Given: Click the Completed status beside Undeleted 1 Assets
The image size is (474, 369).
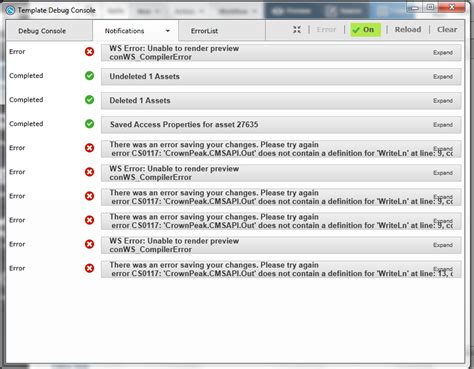Looking at the screenshot, I should coord(26,76).
